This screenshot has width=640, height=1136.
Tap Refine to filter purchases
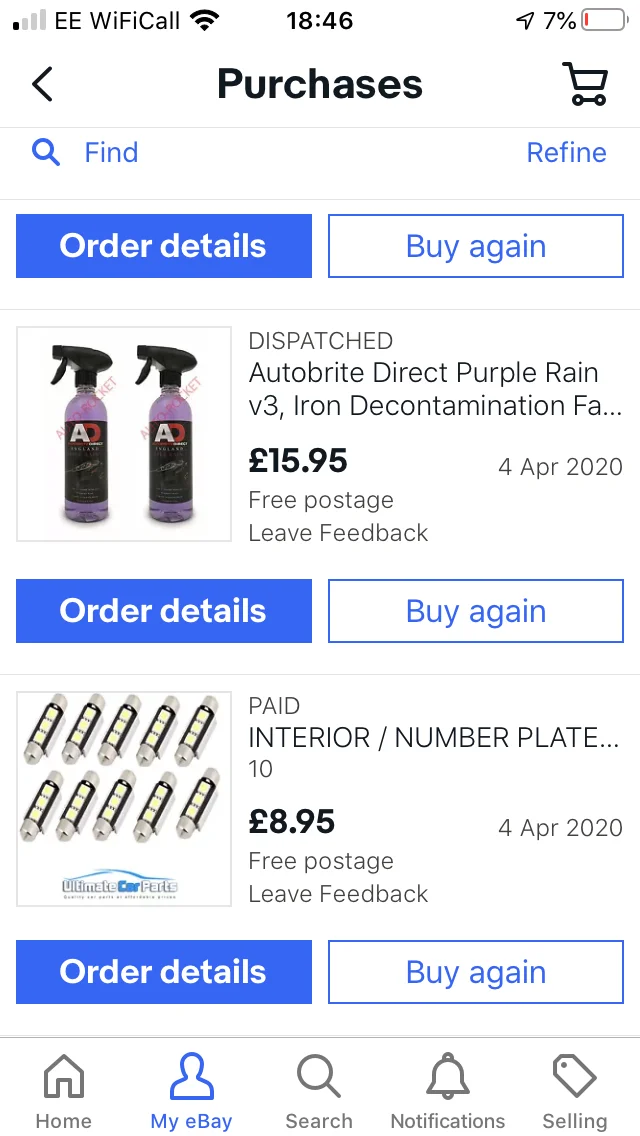tap(566, 153)
